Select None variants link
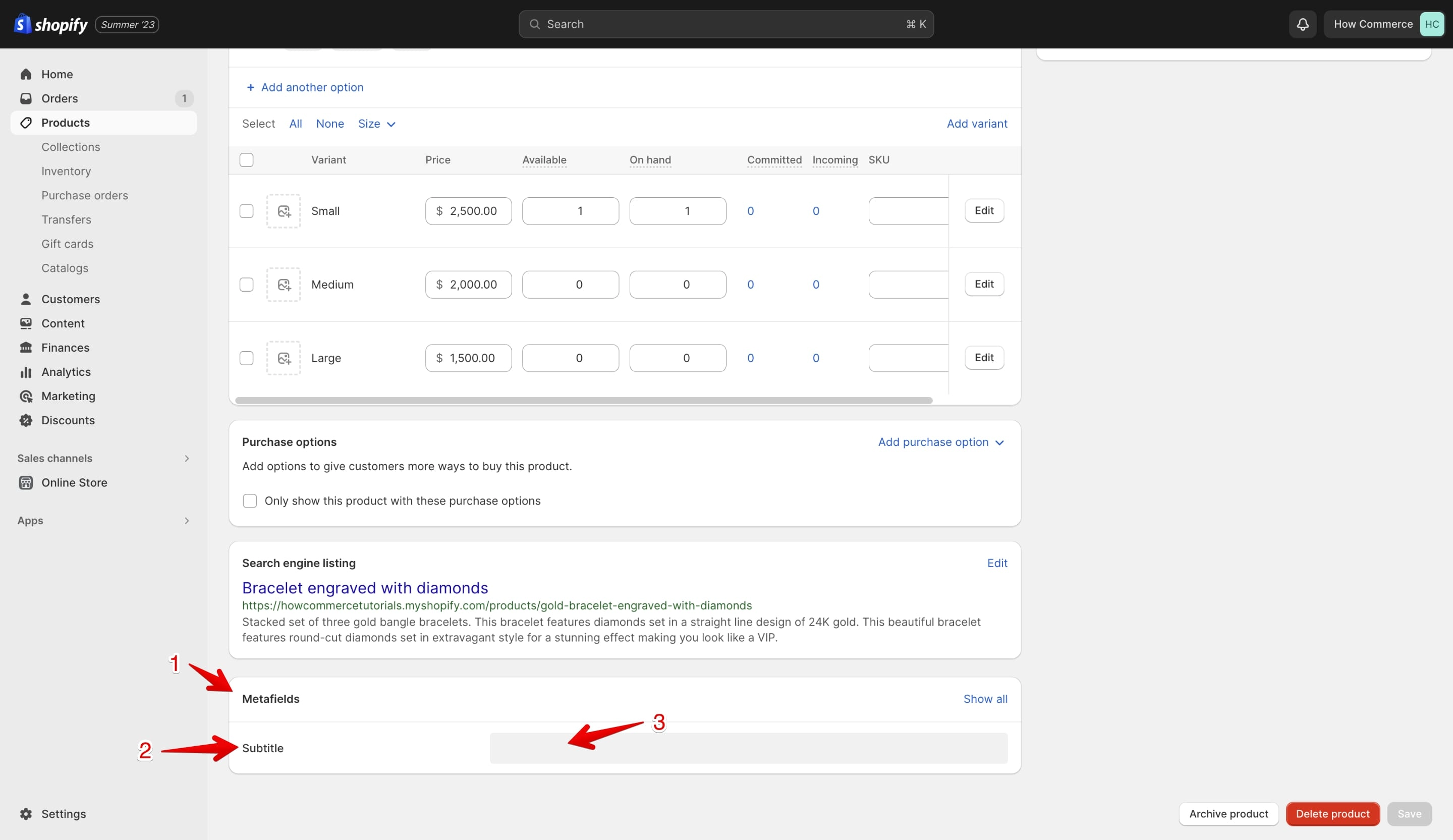 (x=330, y=124)
